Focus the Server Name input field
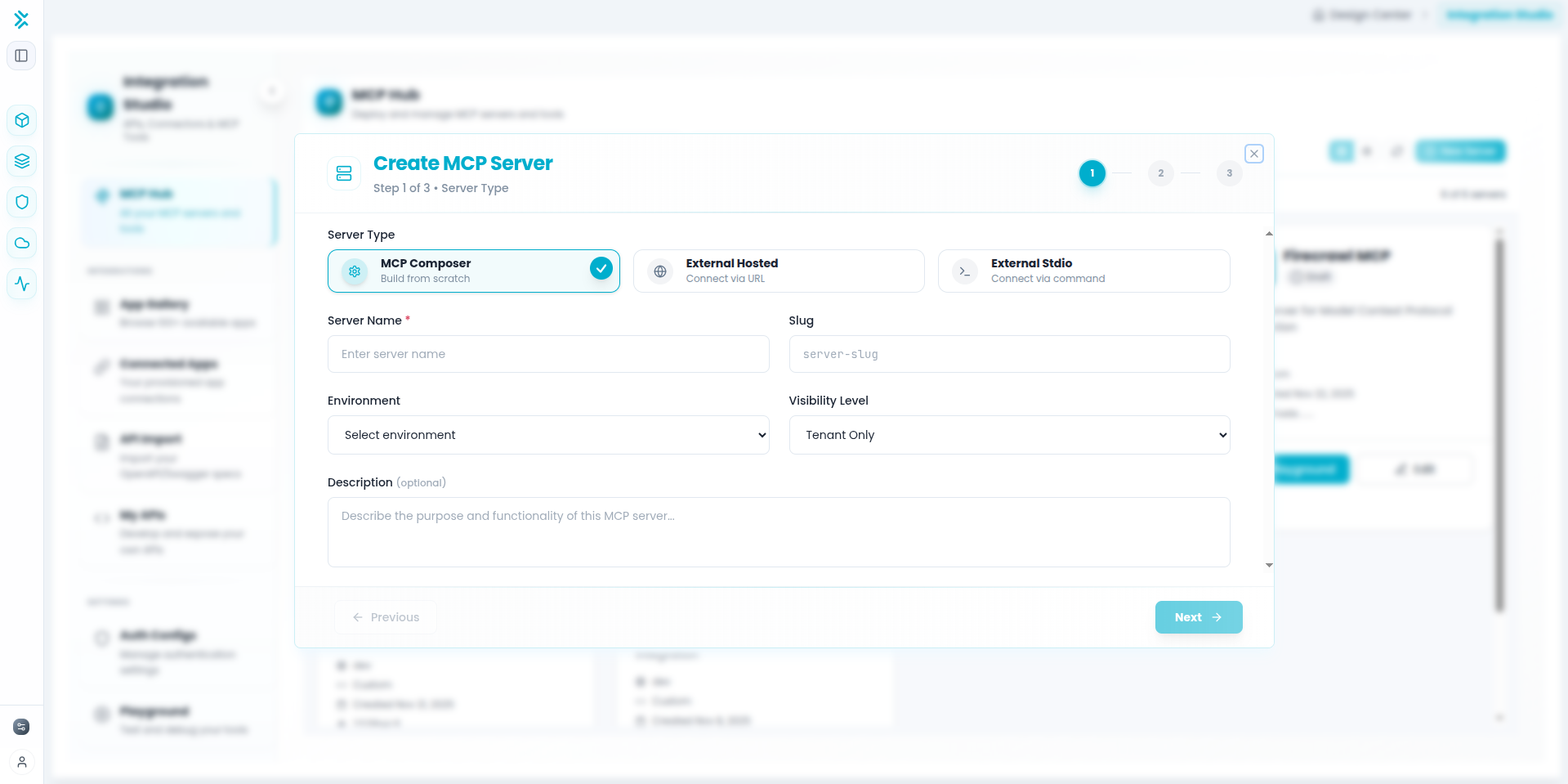The height and width of the screenshot is (784, 1568). [548, 354]
